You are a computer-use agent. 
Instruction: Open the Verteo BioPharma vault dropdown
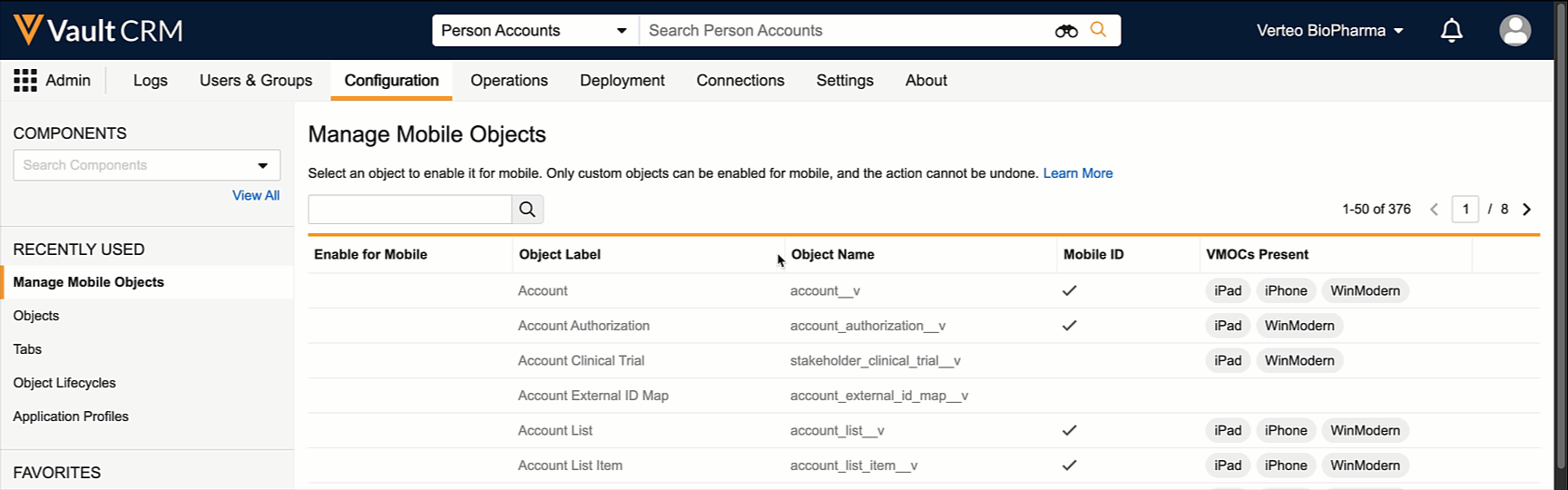pos(1329,31)
